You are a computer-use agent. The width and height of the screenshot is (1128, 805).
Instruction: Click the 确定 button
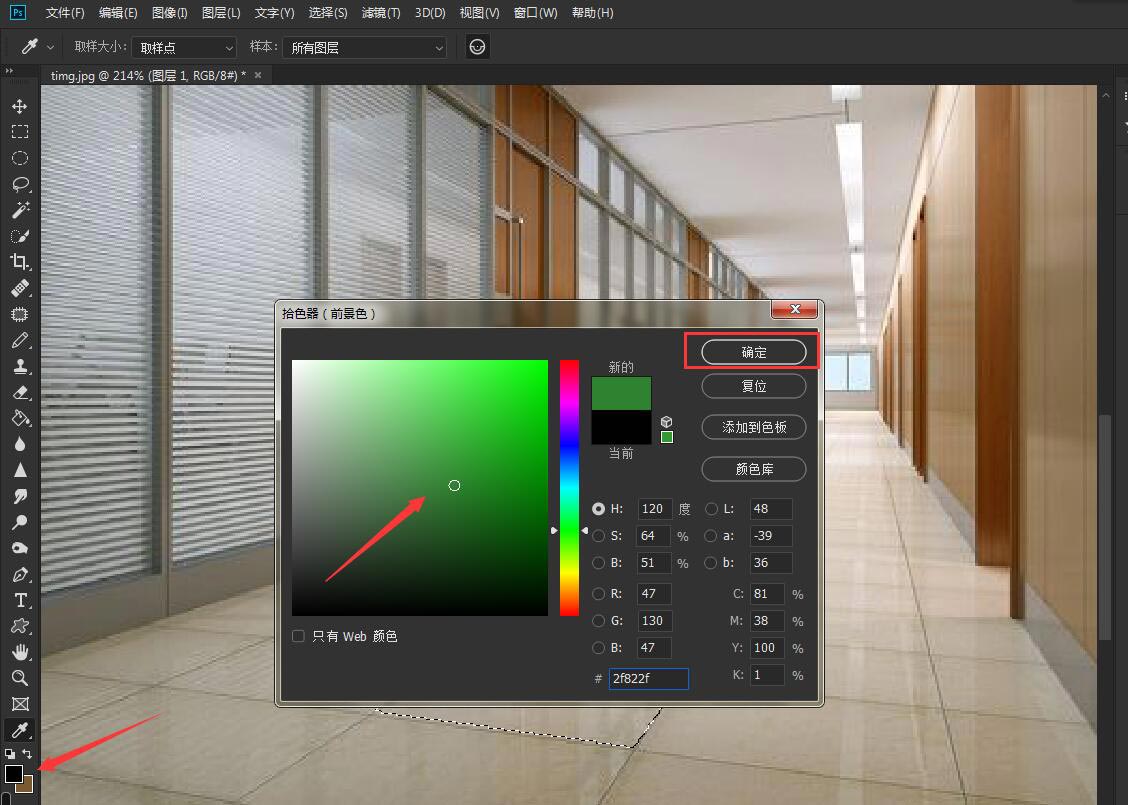coord(754,352)
